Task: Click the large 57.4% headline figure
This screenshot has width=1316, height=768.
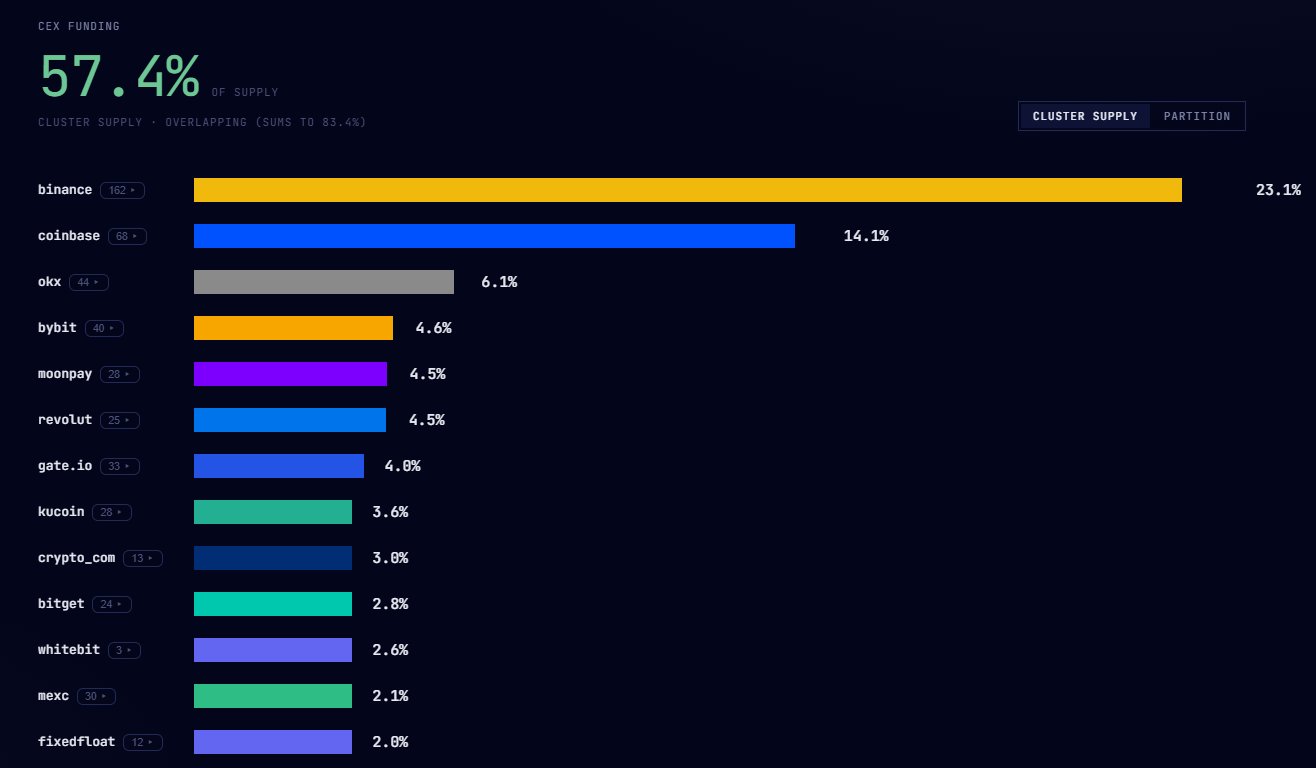Action: [119, 76]
